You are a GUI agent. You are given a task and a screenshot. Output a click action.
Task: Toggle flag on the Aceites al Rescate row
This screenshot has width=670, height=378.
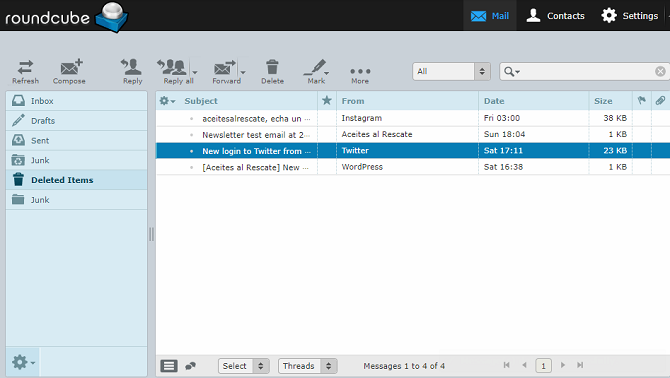pos(642,134)
